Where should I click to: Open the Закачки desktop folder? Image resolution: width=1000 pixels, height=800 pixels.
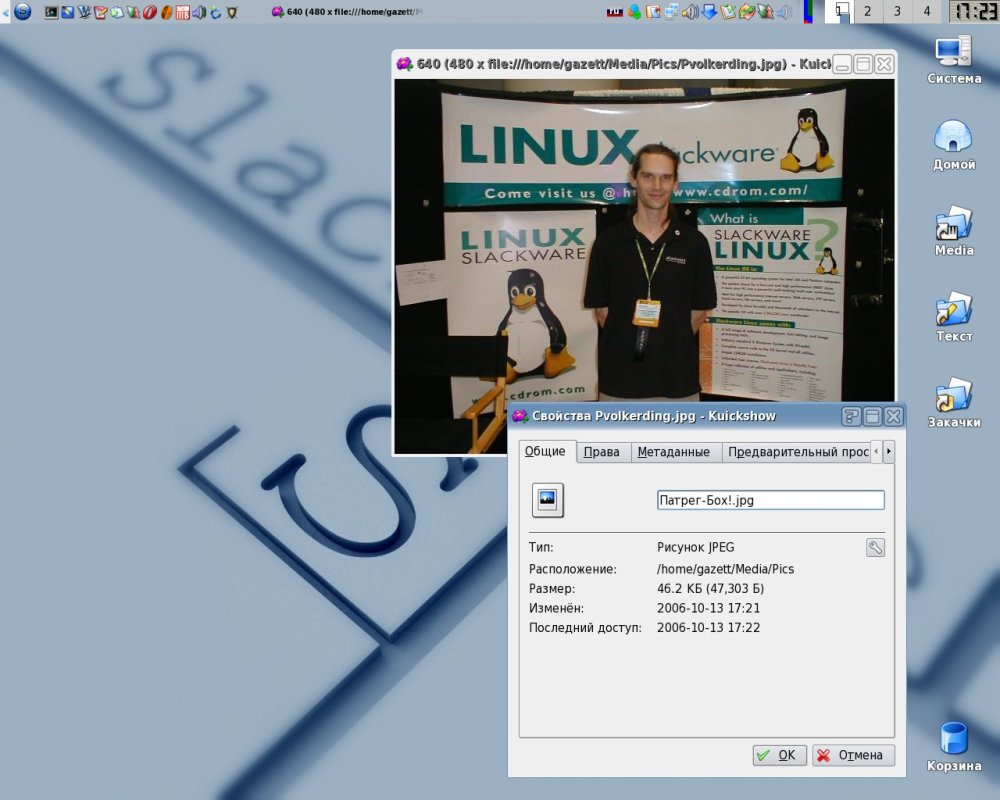click(954, 403)
